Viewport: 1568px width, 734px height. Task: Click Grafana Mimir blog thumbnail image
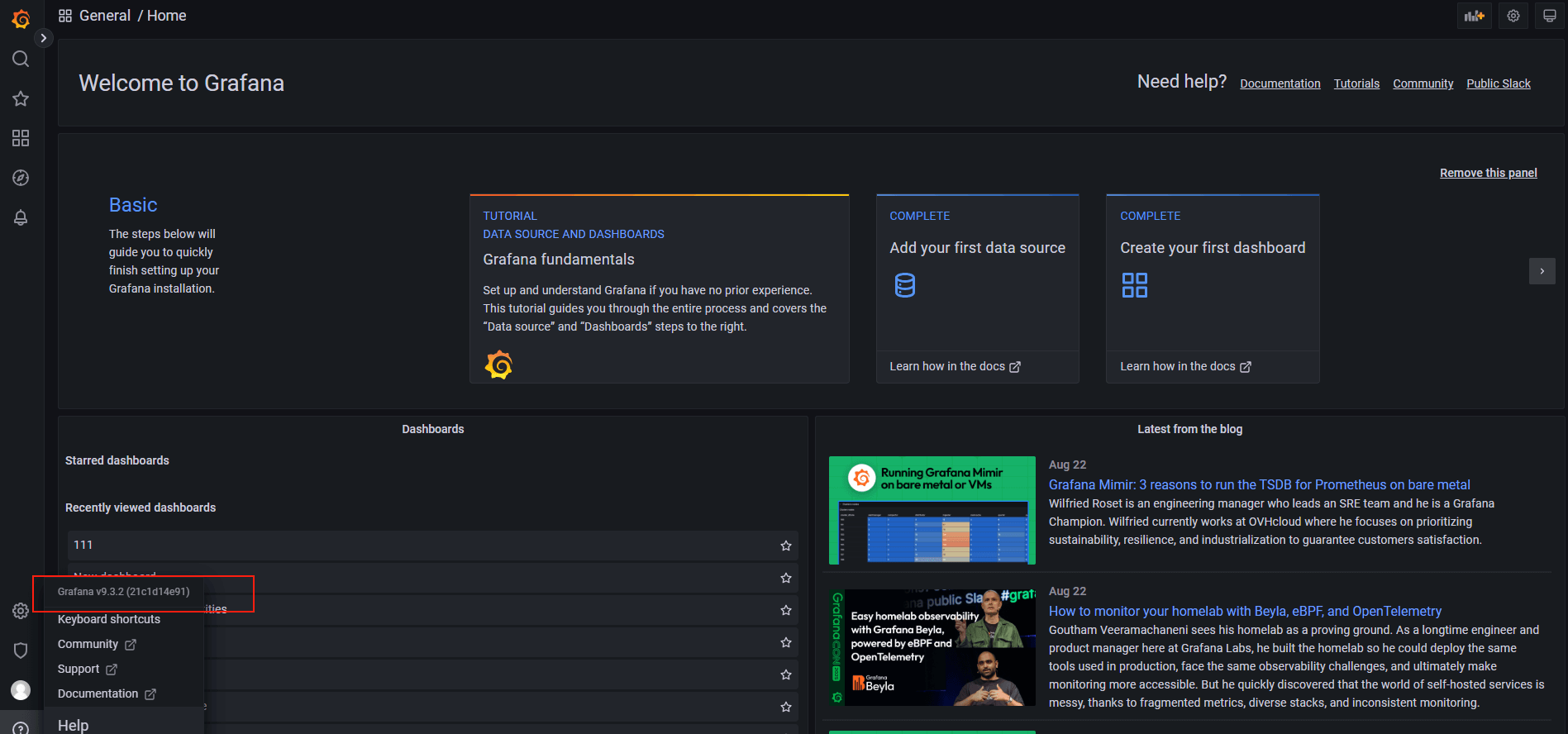932,510
